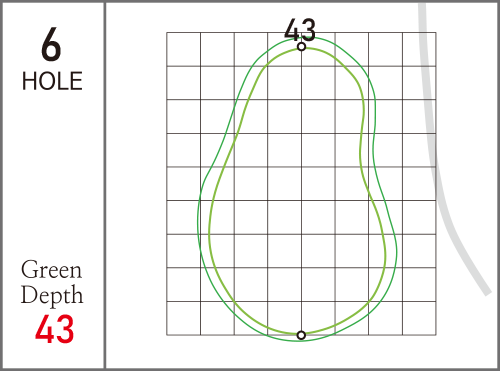The image size is (500, 371).
Task: Click the black 43 above the green
Action: (x=300, y=29)
